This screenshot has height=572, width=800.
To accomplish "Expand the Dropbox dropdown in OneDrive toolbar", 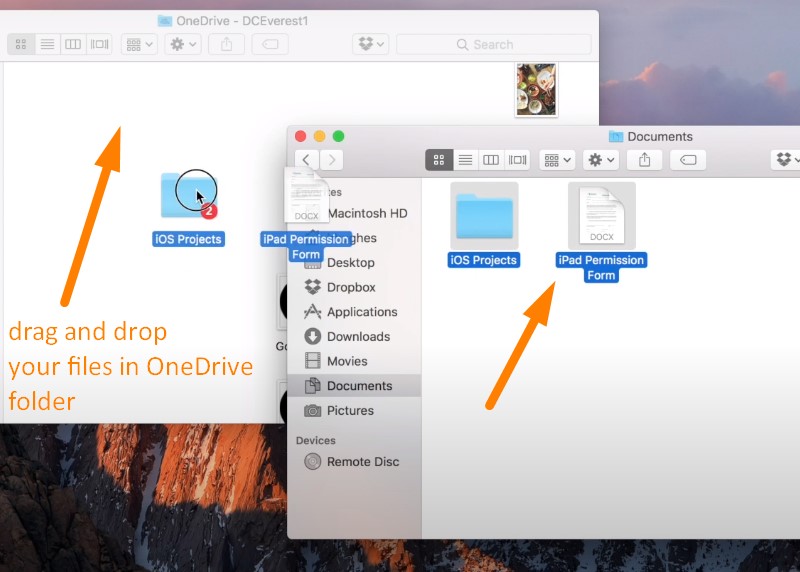I will click(371, 44).
